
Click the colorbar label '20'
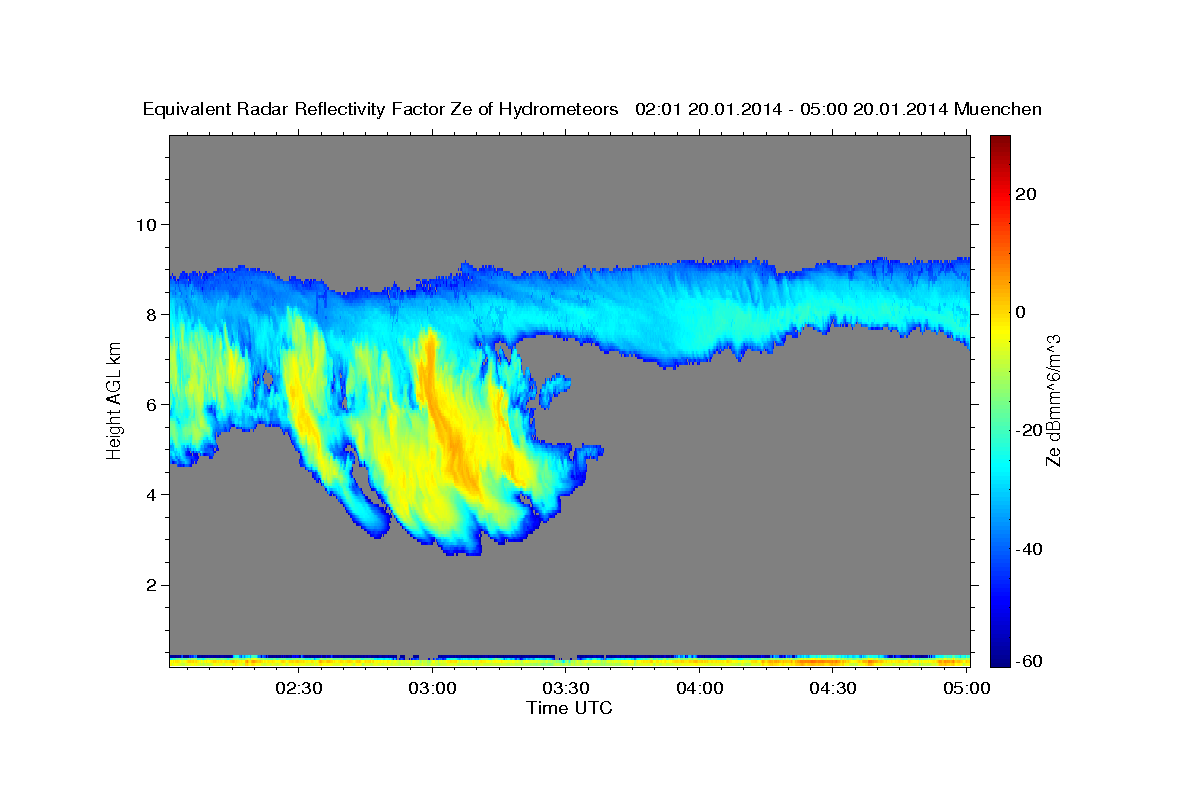point(1025,194)
